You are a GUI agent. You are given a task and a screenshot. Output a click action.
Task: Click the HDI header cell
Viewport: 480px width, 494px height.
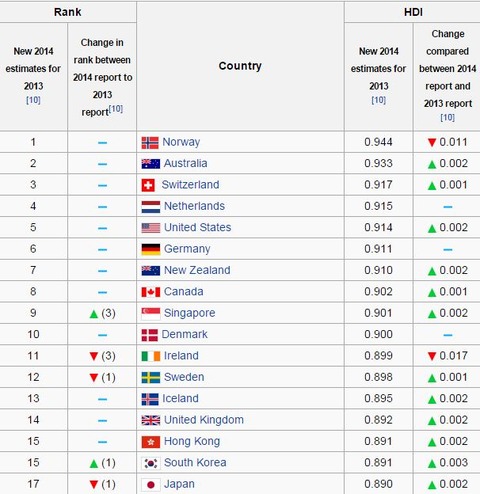point(413,12)
